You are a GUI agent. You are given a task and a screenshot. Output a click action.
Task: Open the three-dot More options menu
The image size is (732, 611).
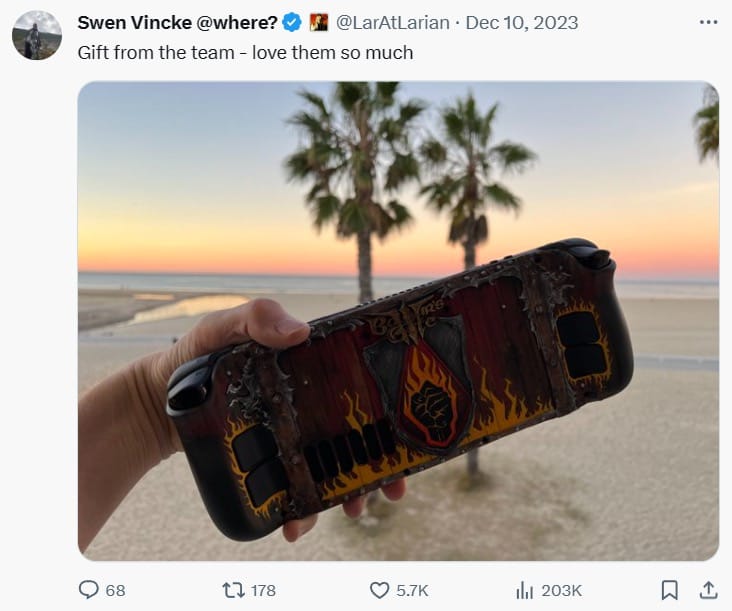[708, 22]
